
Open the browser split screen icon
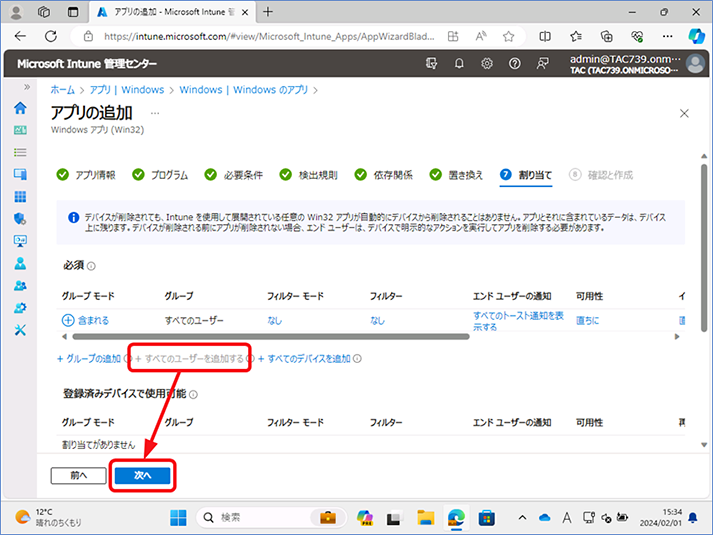tap(545, 36)
